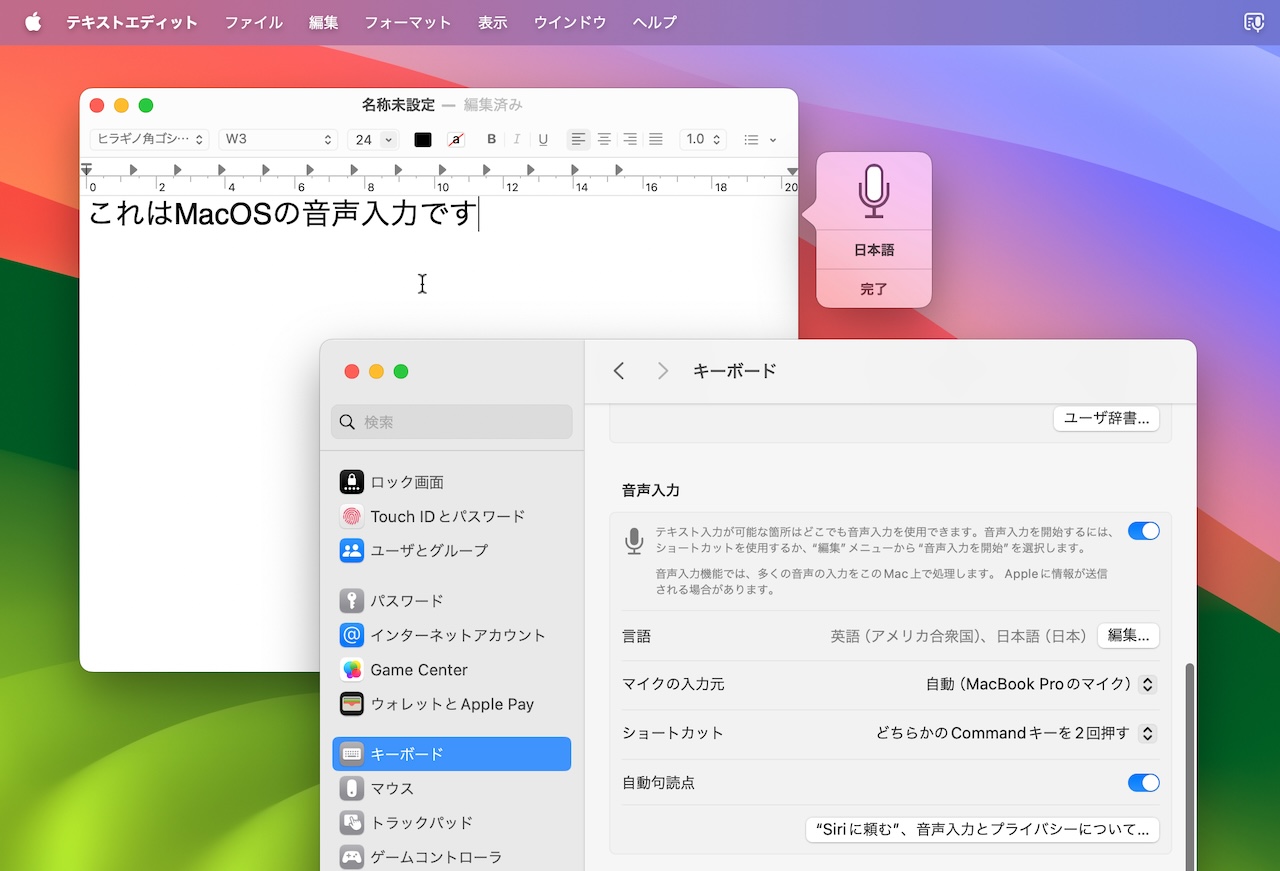Center align text in TextEdit

(x=604, y=140)
